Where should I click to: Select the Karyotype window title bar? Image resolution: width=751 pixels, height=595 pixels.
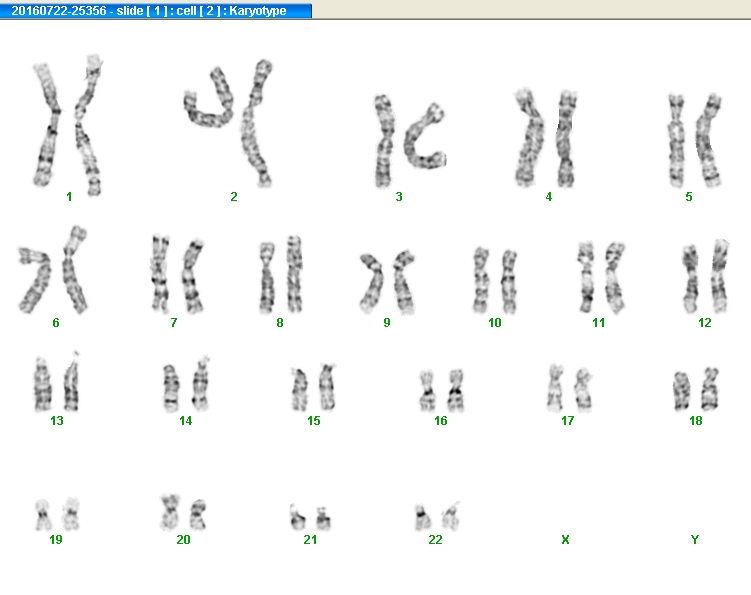coord(156,11)
